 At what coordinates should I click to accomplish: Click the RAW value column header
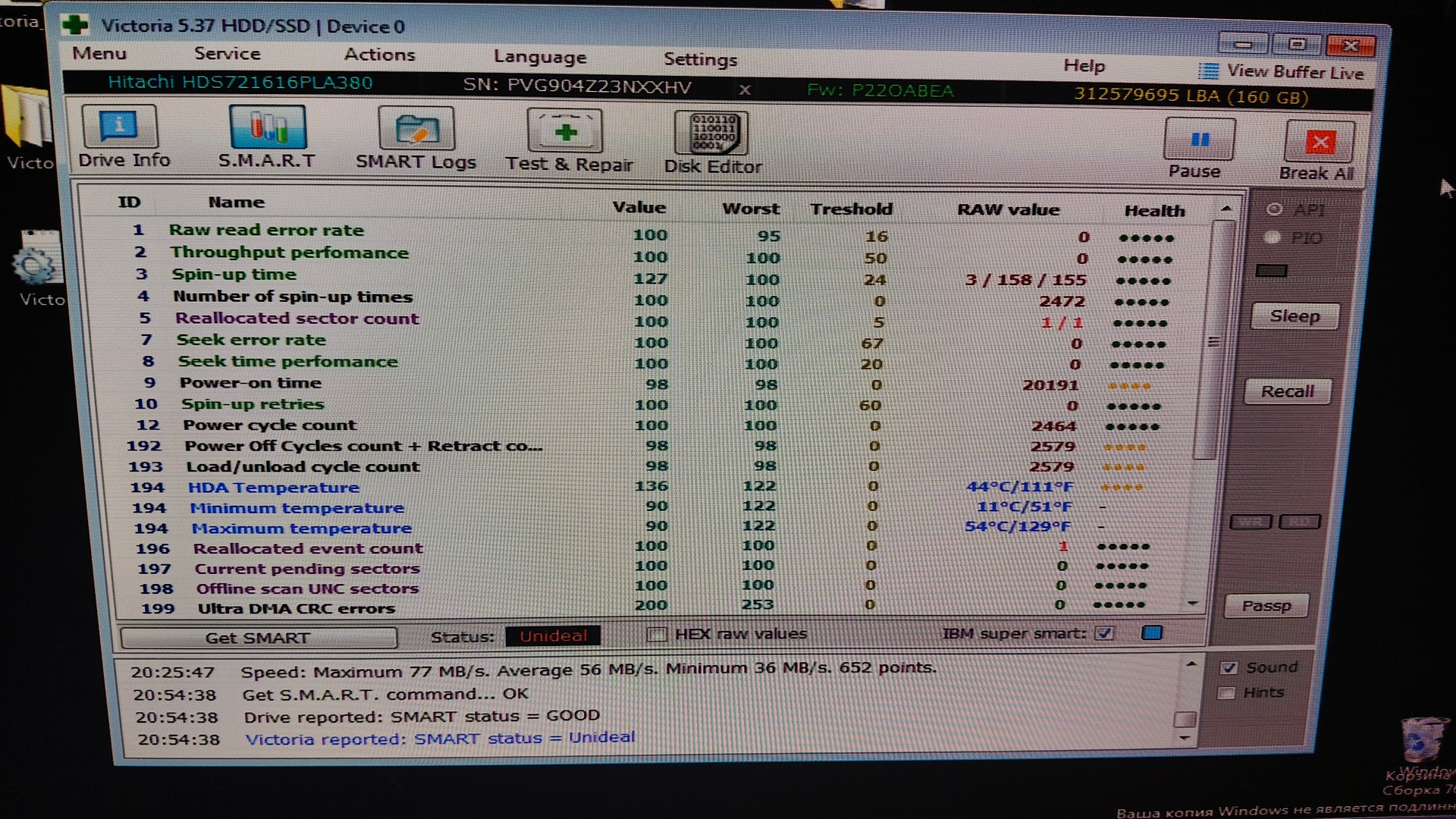(x=1008, y=209)
